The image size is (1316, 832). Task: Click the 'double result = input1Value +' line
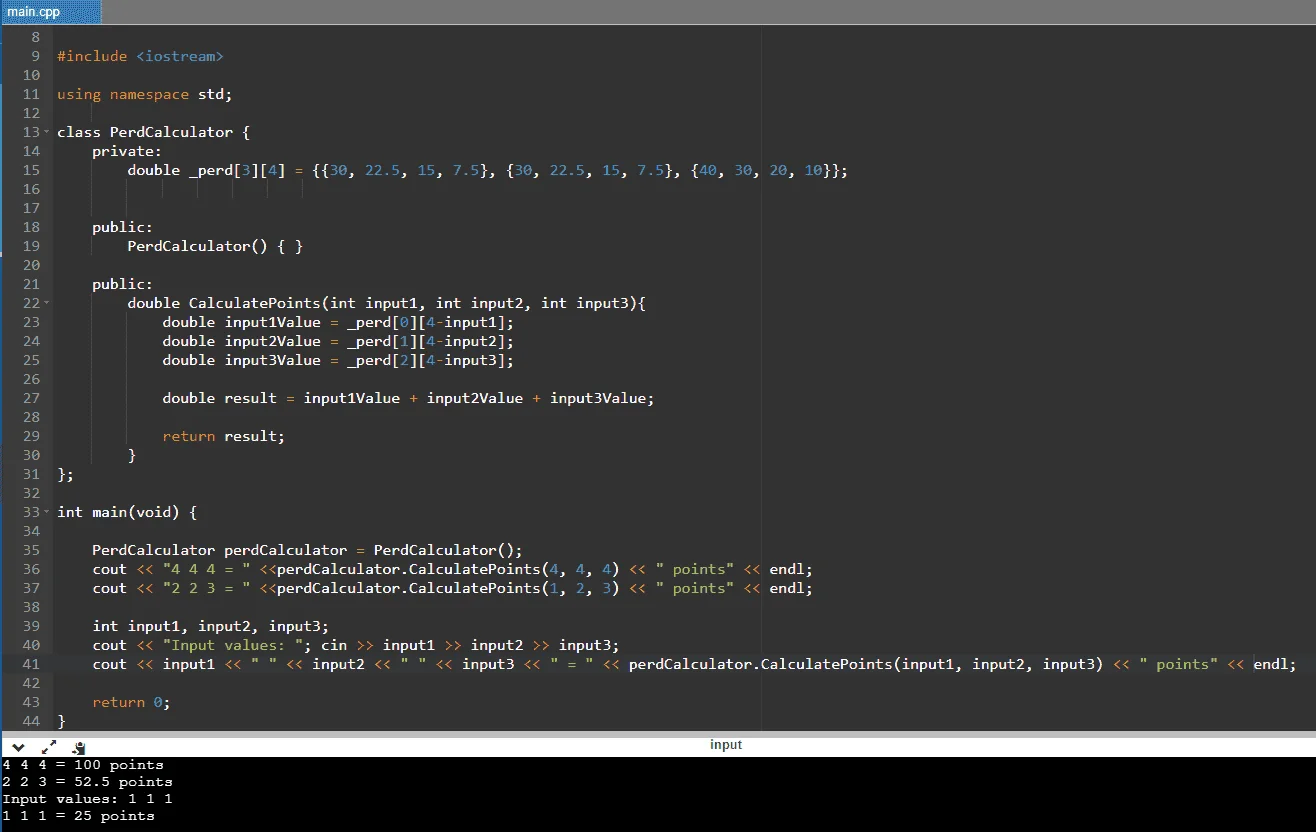point(408,399)
